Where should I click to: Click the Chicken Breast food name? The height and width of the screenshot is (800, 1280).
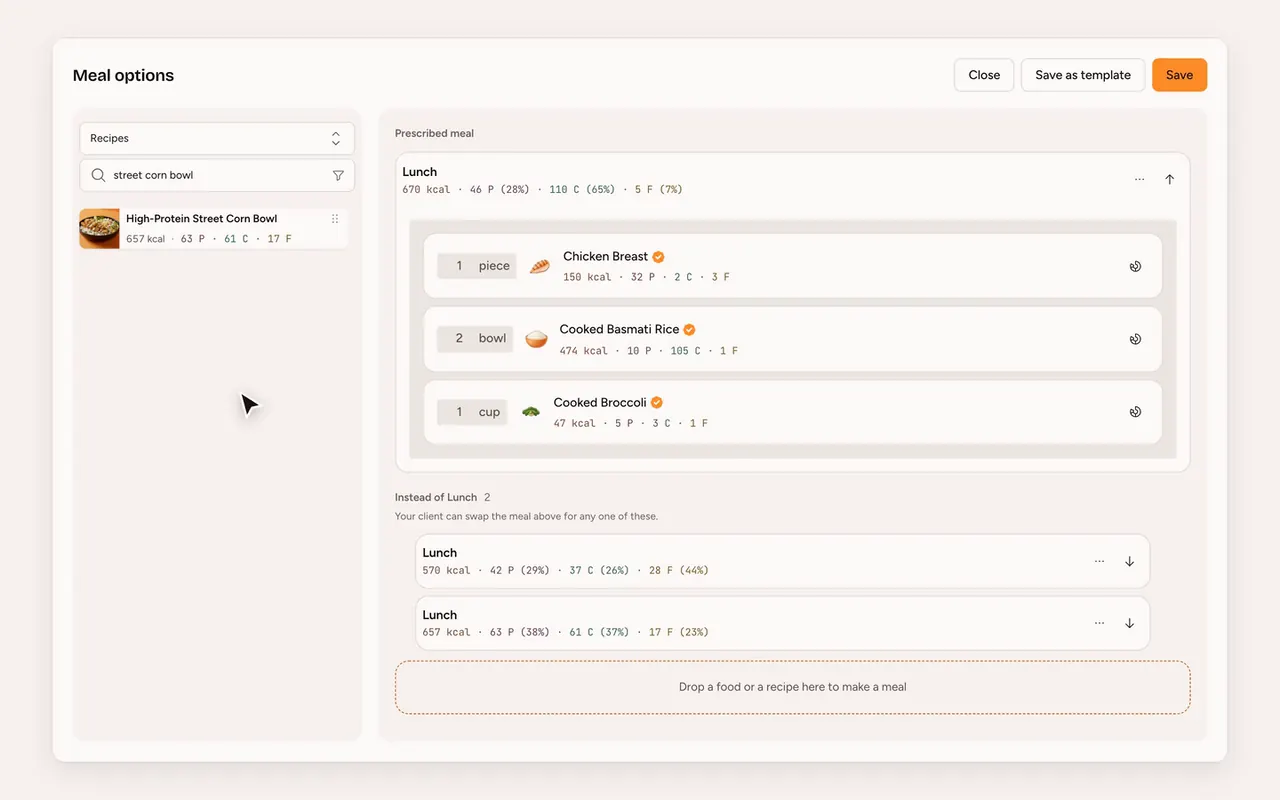click(605, 257)
